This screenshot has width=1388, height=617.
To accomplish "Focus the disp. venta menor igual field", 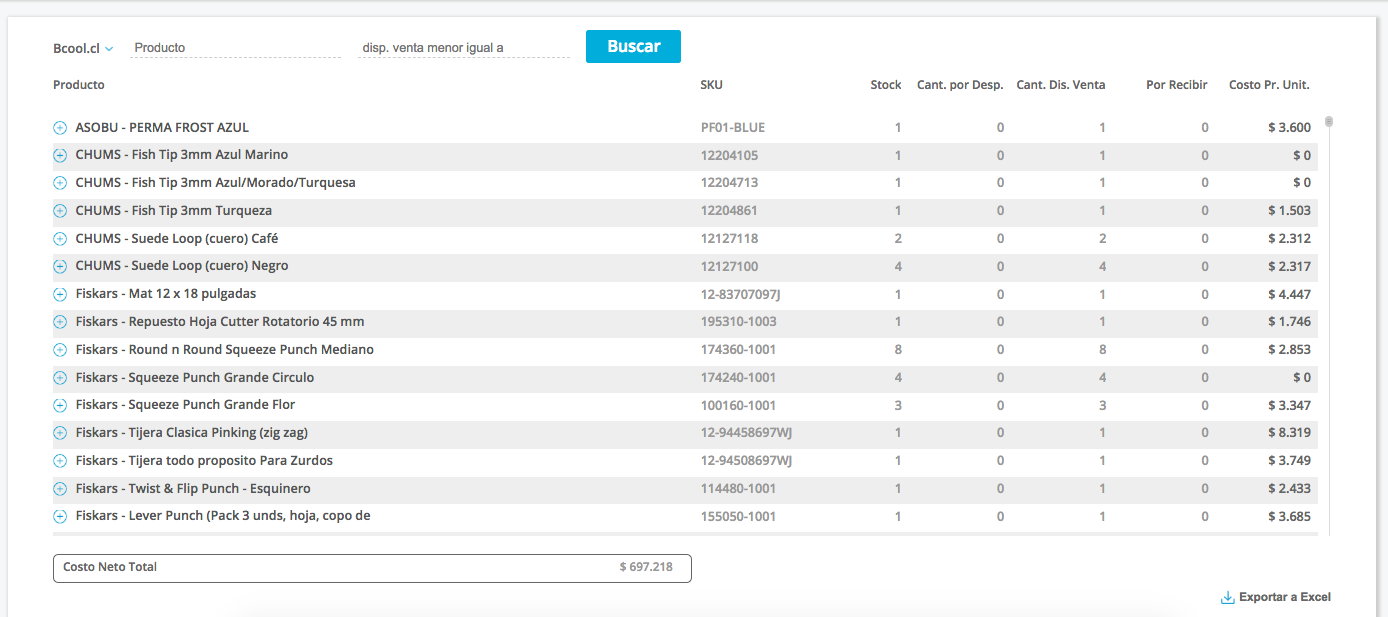I will tap(464, 47).
